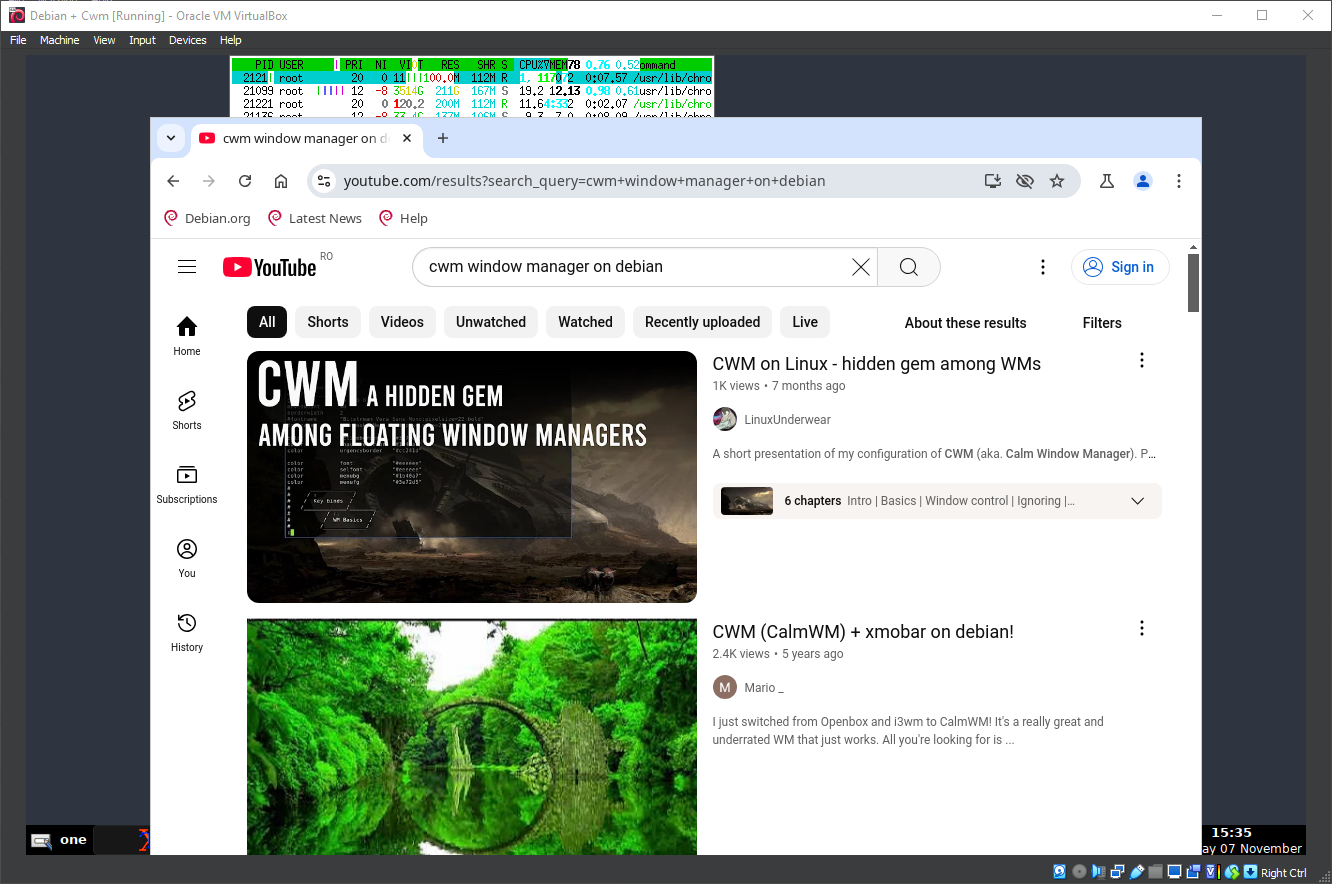Enable the Recently uploaded filter
The width and height of the screenshot is (1332, 884).
pos(702,322)
